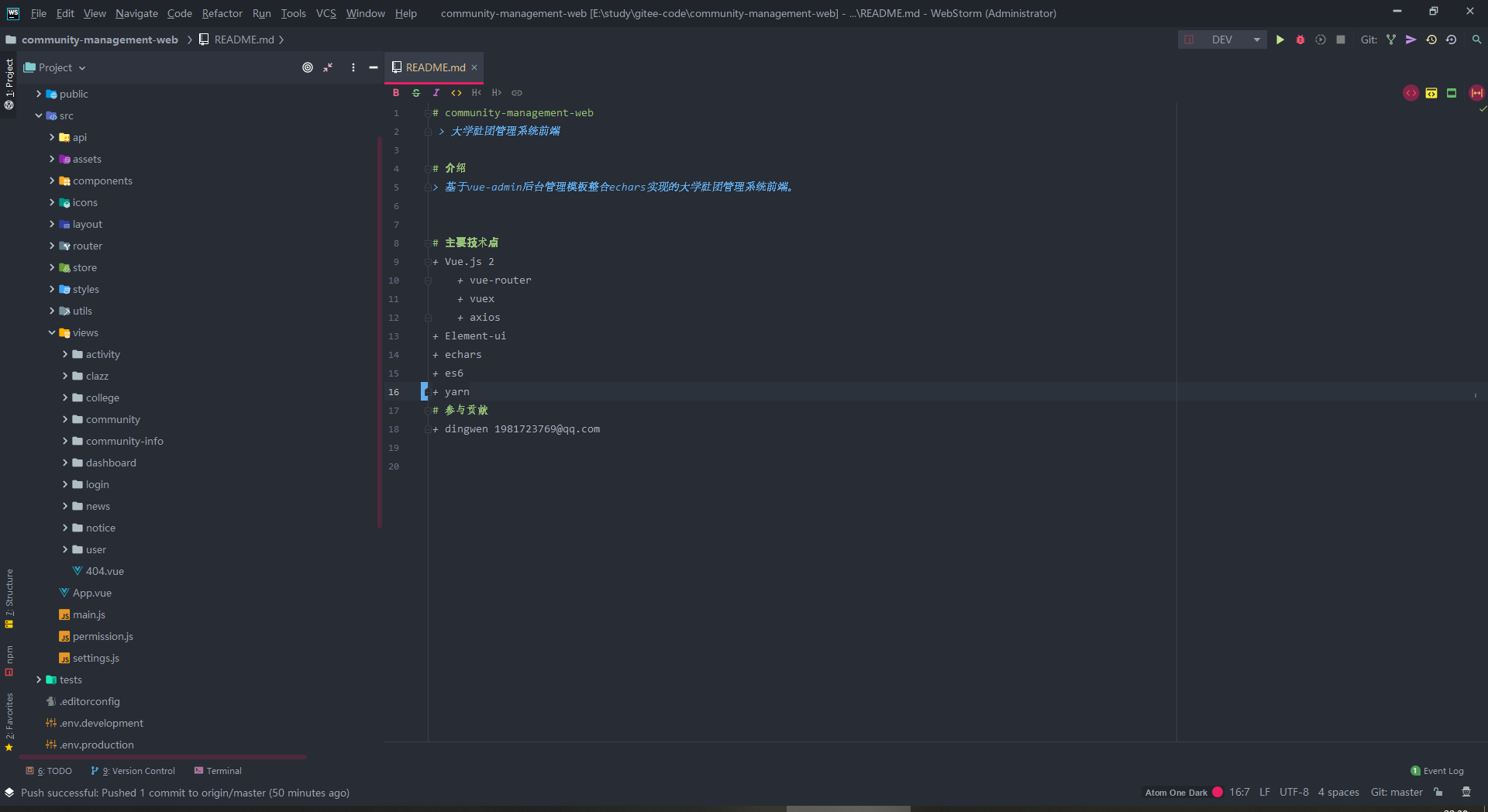Viewport: 1488px width, 812px height.
Task: Toggle the Project side tool window stripe
Action: pyautogui.click(x=9, y=84)
